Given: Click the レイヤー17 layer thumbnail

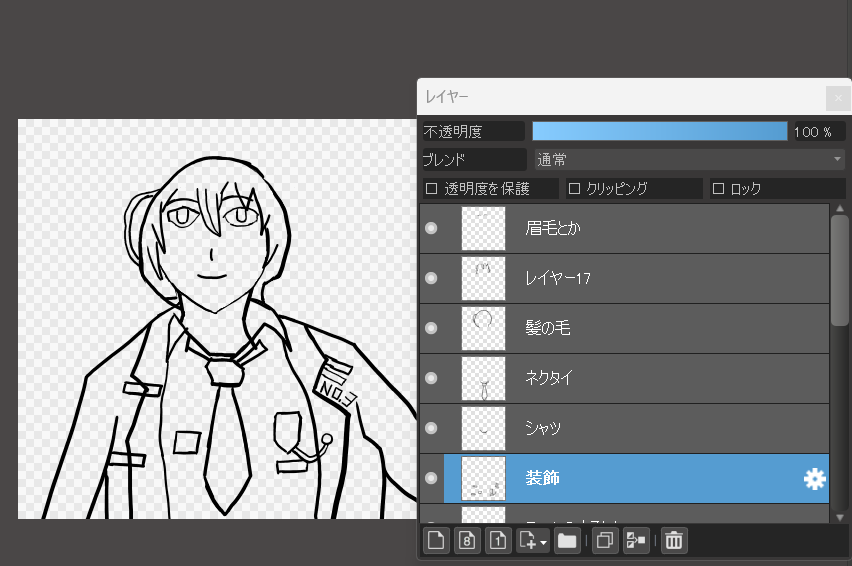Looking at the screenshot, I should 484,278.
